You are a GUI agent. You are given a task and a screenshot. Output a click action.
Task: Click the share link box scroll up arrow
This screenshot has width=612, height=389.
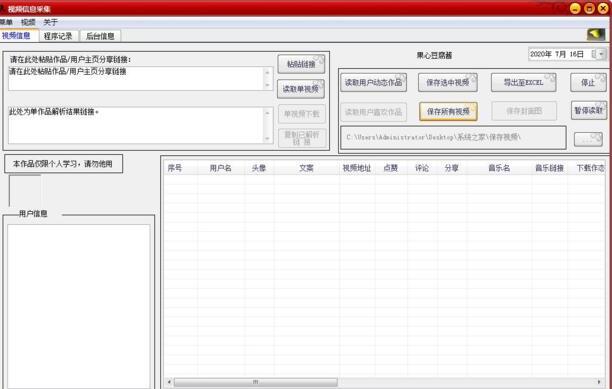268,72
